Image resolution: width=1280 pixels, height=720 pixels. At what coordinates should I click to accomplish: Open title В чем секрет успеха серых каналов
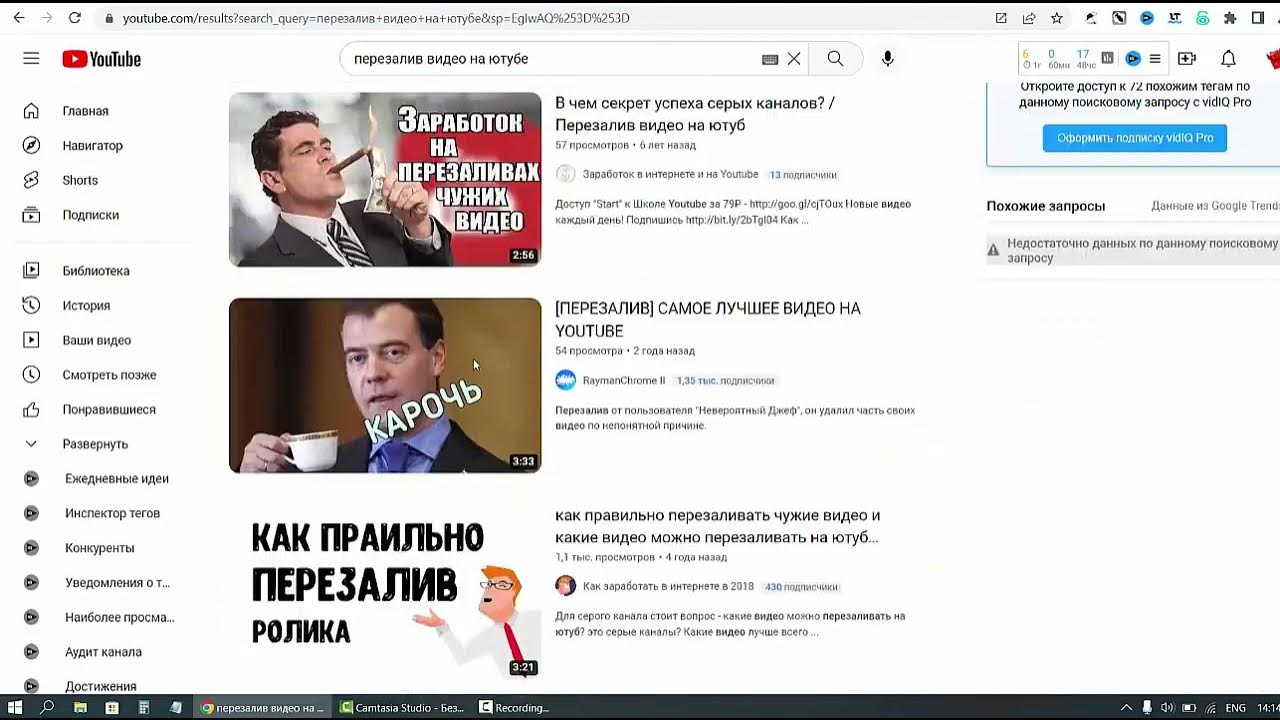[695, 114]
